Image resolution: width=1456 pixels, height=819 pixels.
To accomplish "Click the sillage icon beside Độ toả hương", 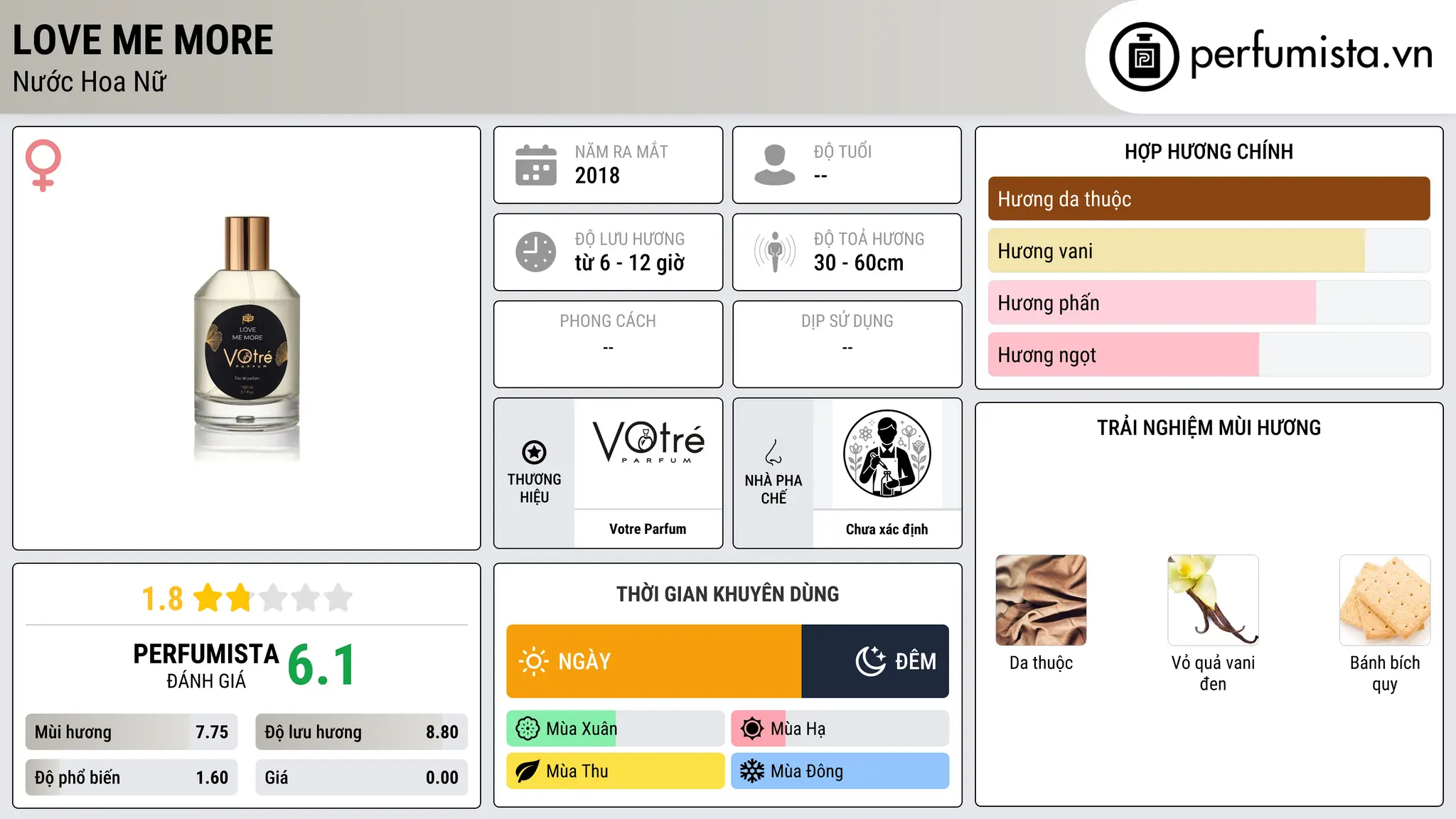I will pos(775,252).
